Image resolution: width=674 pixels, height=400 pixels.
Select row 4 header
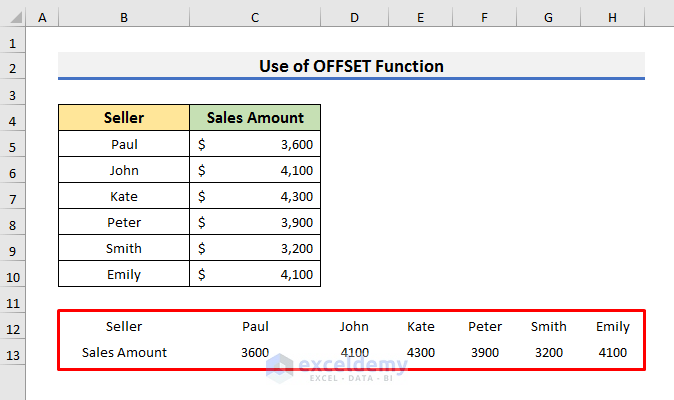tap(14, 118)
